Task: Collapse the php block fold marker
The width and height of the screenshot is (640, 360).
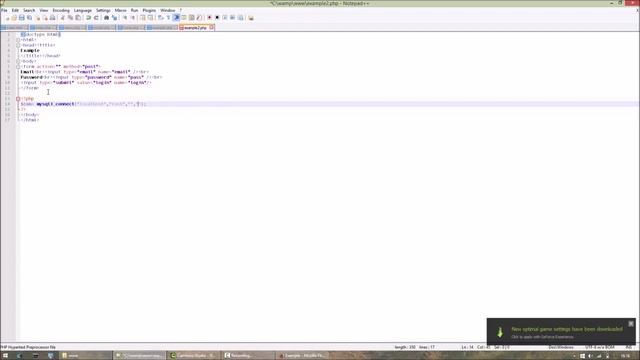Action: (18, 99)
